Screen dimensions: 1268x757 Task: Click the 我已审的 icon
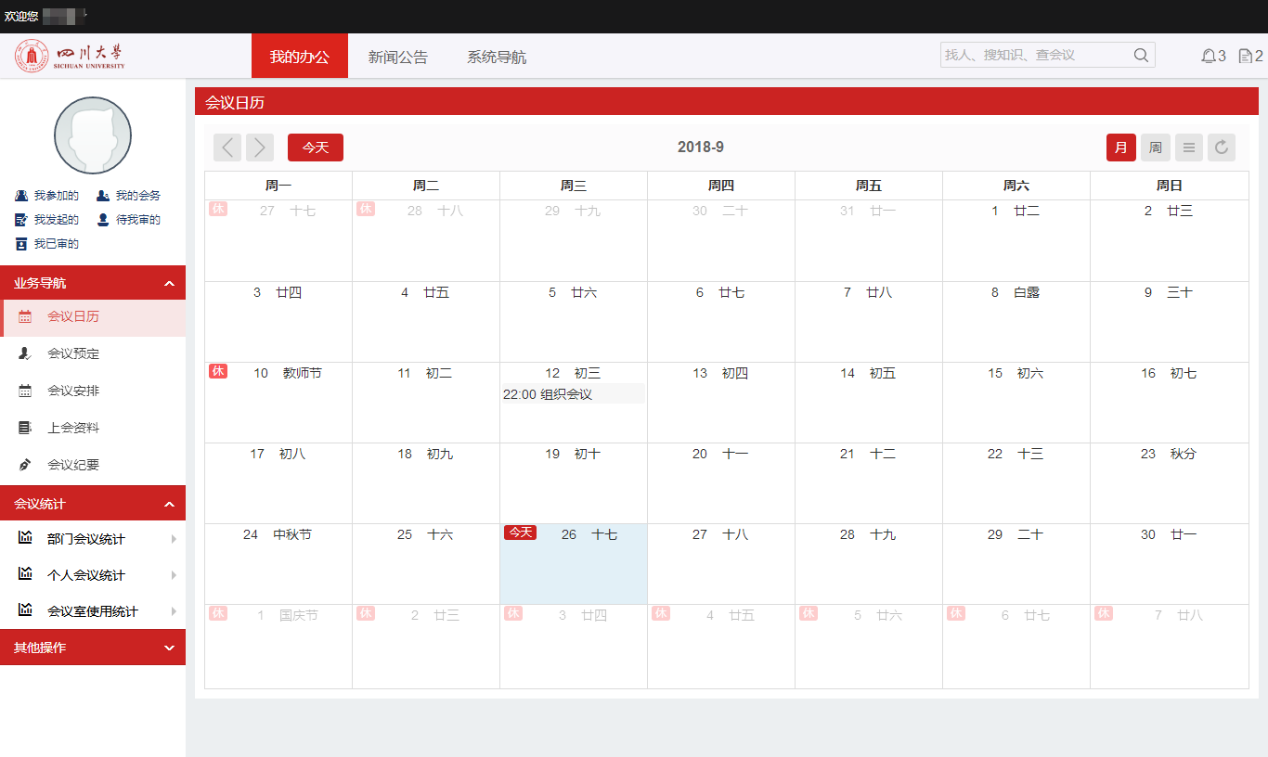click(x=22, y=244)
